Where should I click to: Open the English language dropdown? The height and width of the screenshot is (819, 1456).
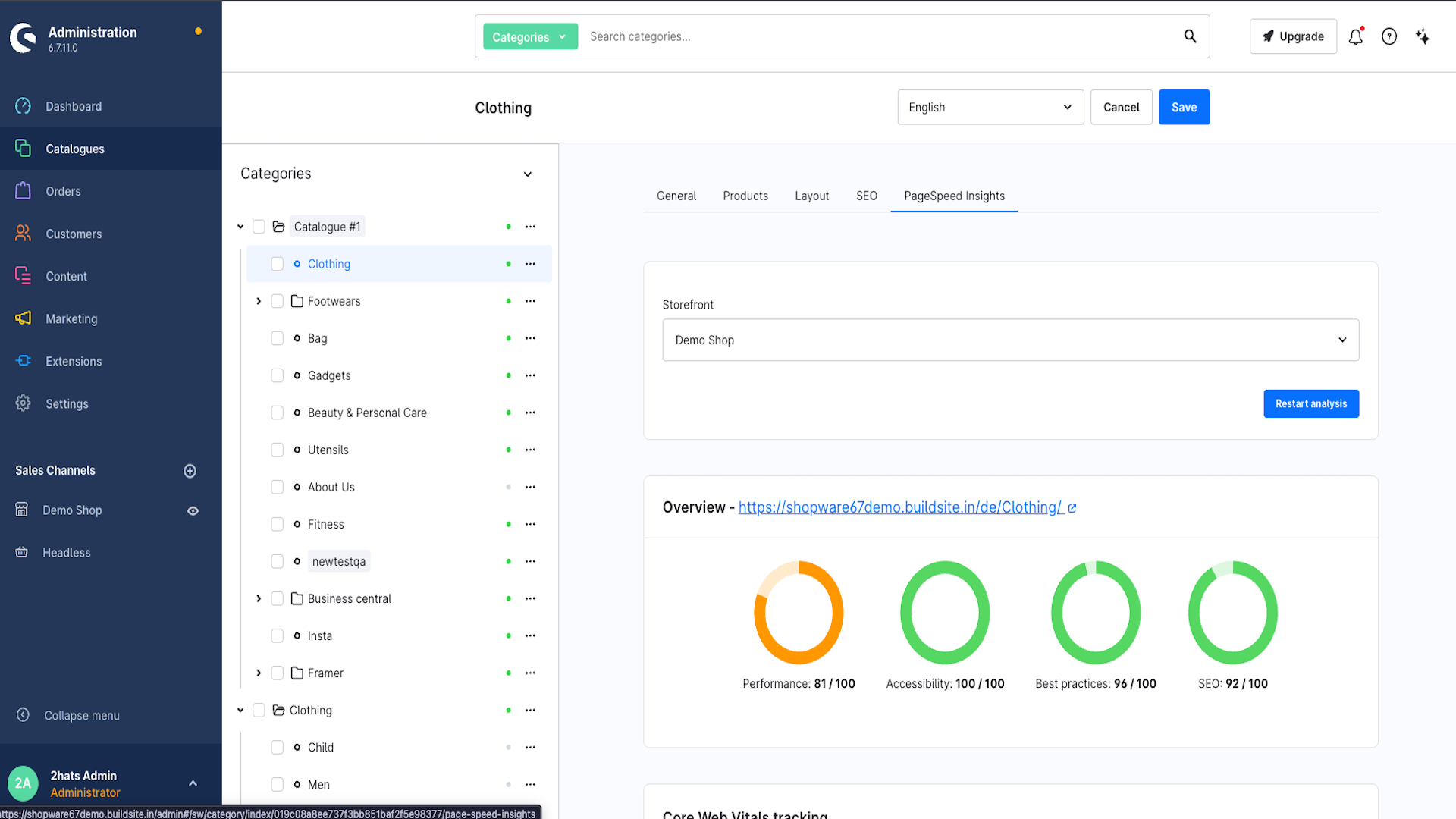[x=990, y=107]
